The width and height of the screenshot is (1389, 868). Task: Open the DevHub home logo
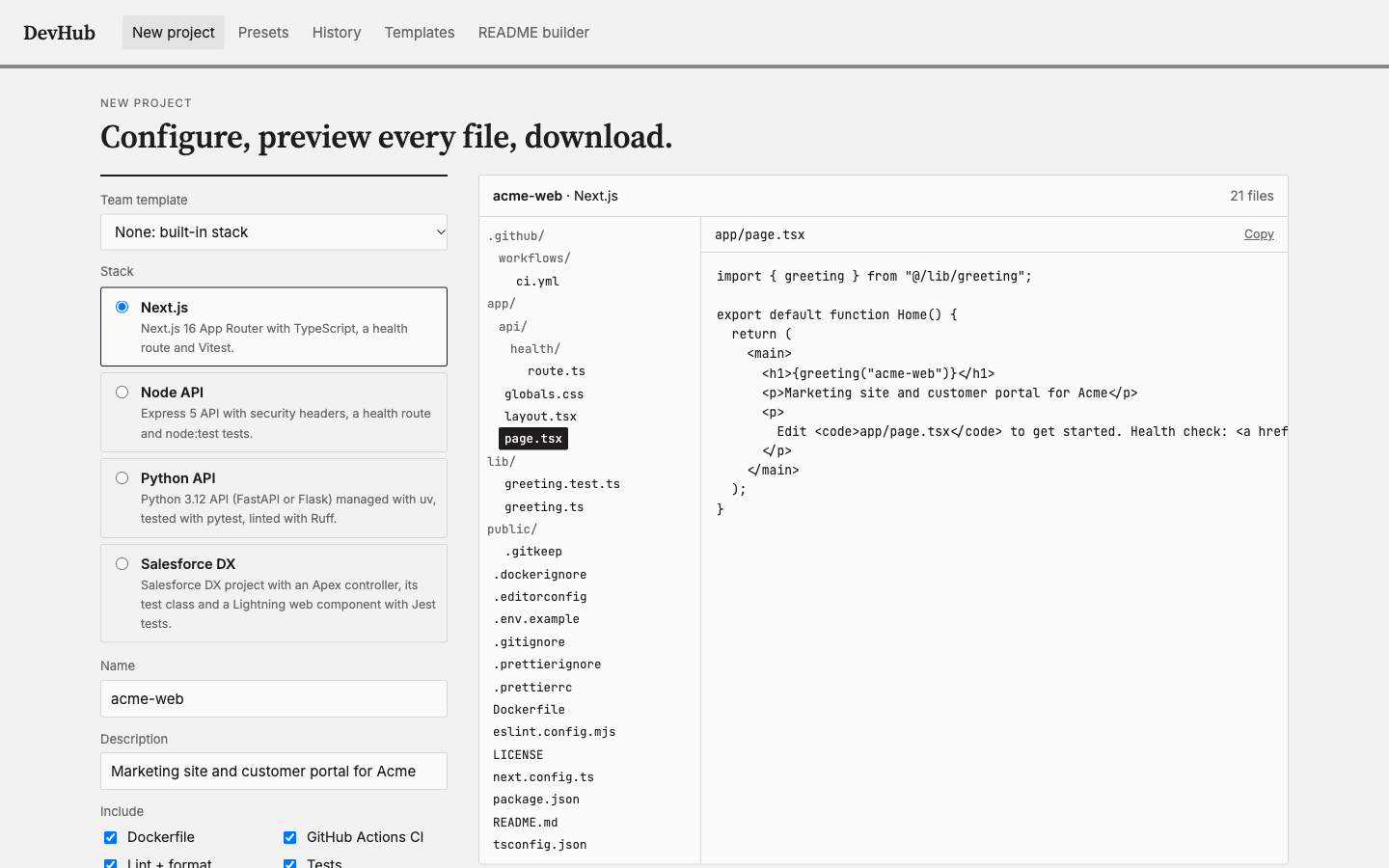(59, 33)
